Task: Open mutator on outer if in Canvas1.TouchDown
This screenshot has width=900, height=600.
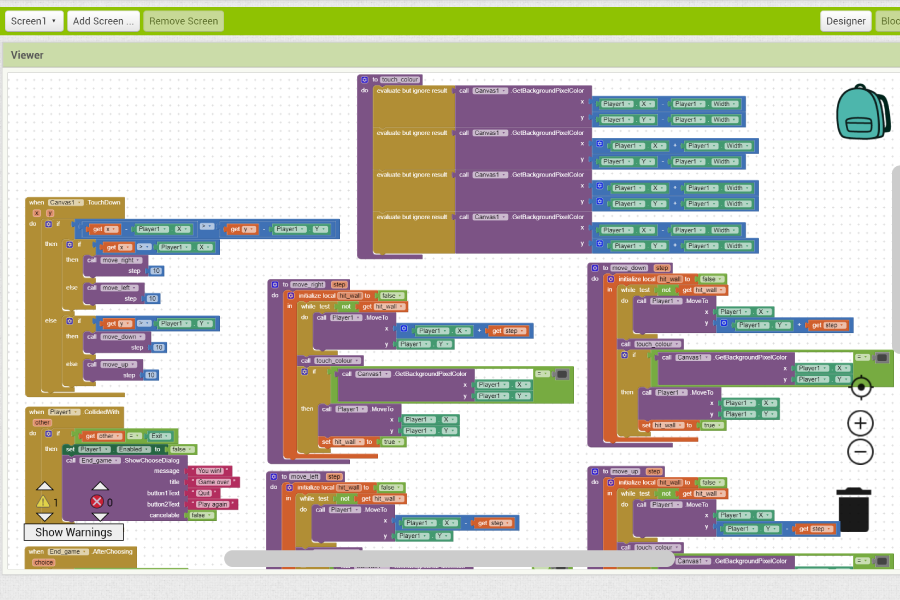Action: point(49,224)
